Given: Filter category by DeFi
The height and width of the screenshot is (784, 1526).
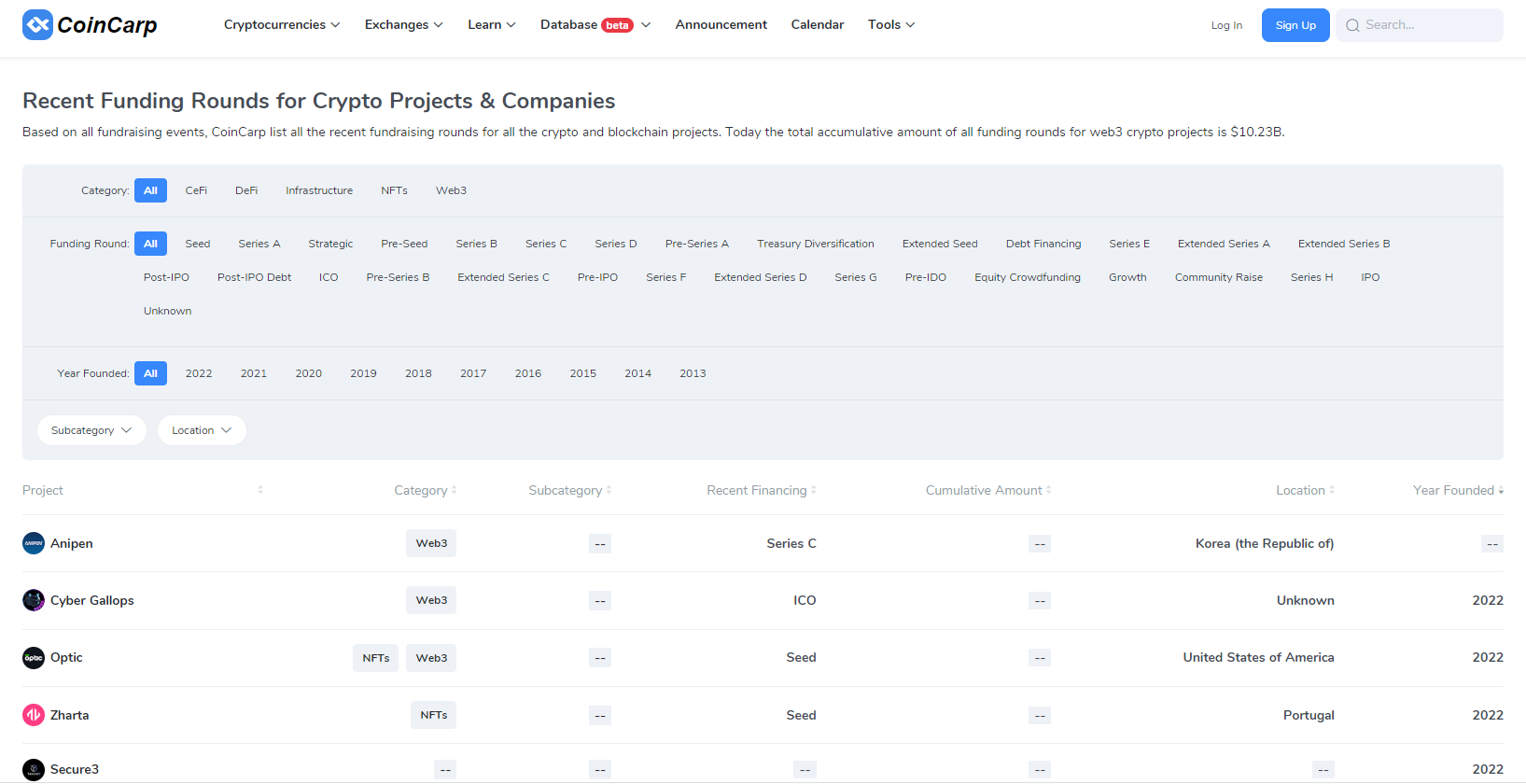Looking at the screenshot, I should pos(246,190).
